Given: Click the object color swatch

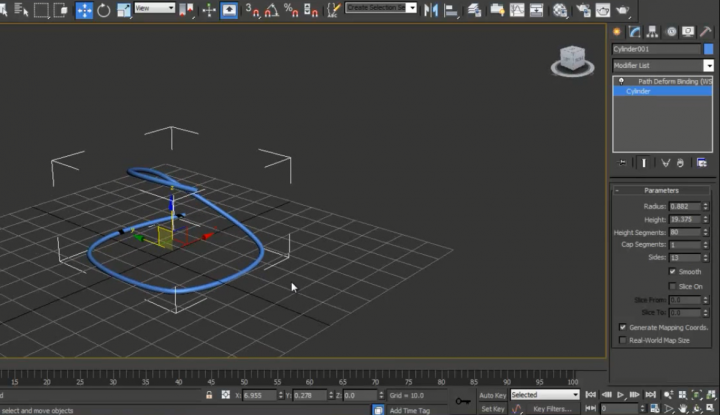Looking at the screenshot, I should coord(708,49).
